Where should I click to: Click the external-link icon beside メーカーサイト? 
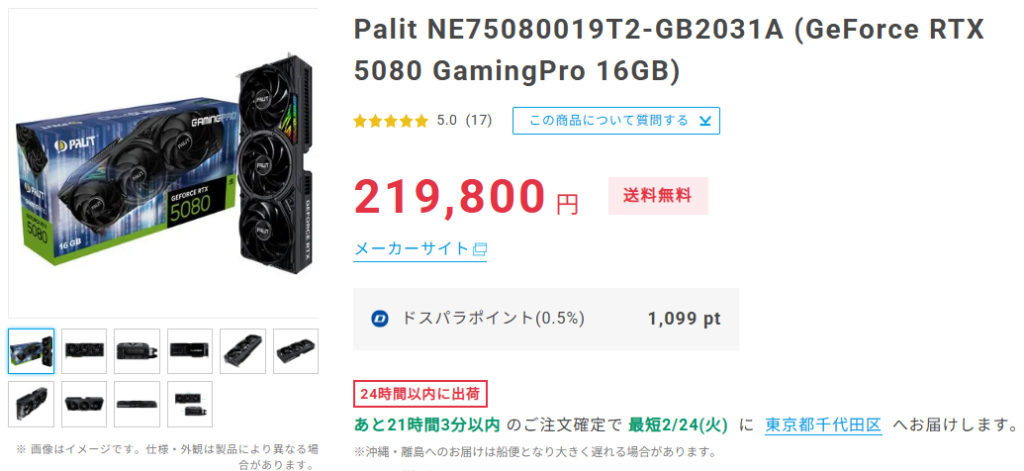(480, 249)
